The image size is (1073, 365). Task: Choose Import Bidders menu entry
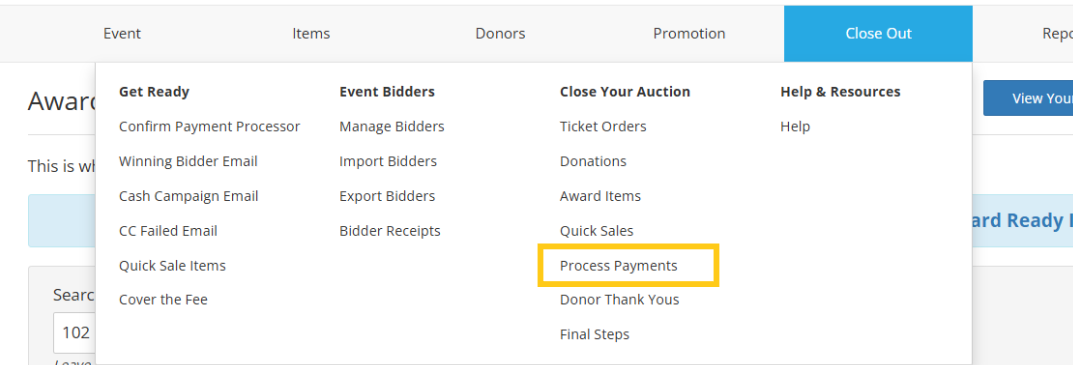(x=388, y=162)
